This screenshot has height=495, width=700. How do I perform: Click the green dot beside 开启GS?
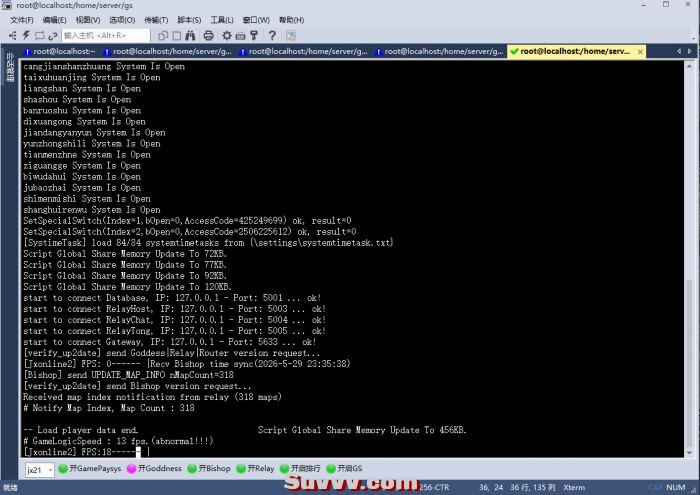tap(331, 468)
